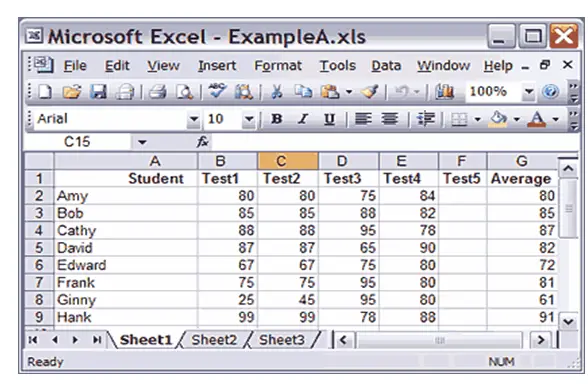Click the vertical scrollbar down arrow
Image resolution: width=588 pixels, height=384 pixels.
568,321
